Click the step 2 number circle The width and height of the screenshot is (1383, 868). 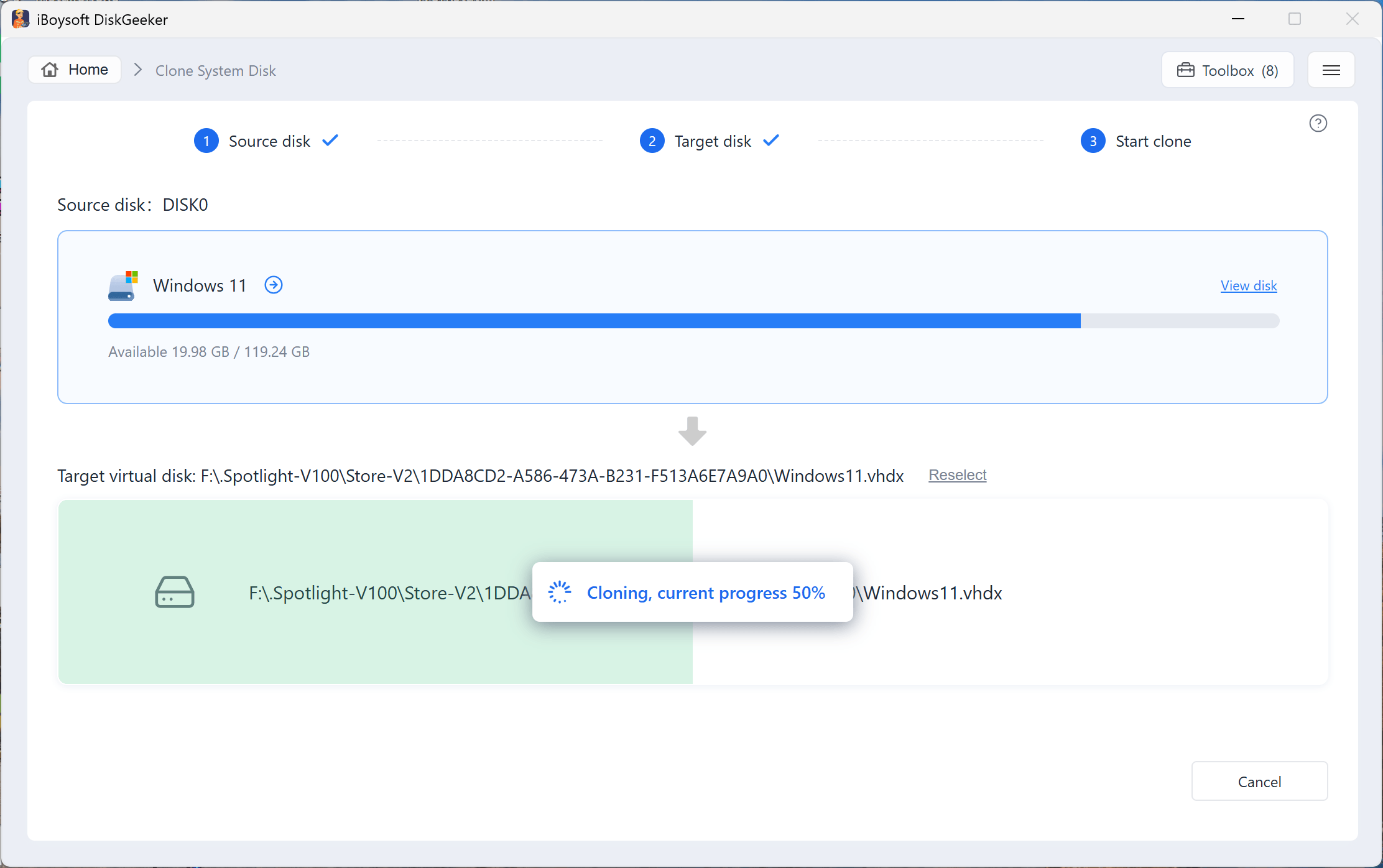pyautogui.click(x=652, y=141)
